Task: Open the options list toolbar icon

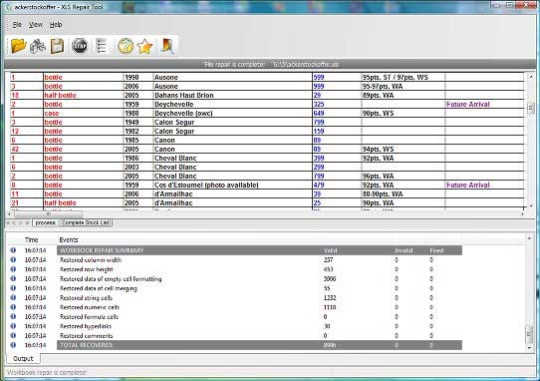Action: coord(102,46)
